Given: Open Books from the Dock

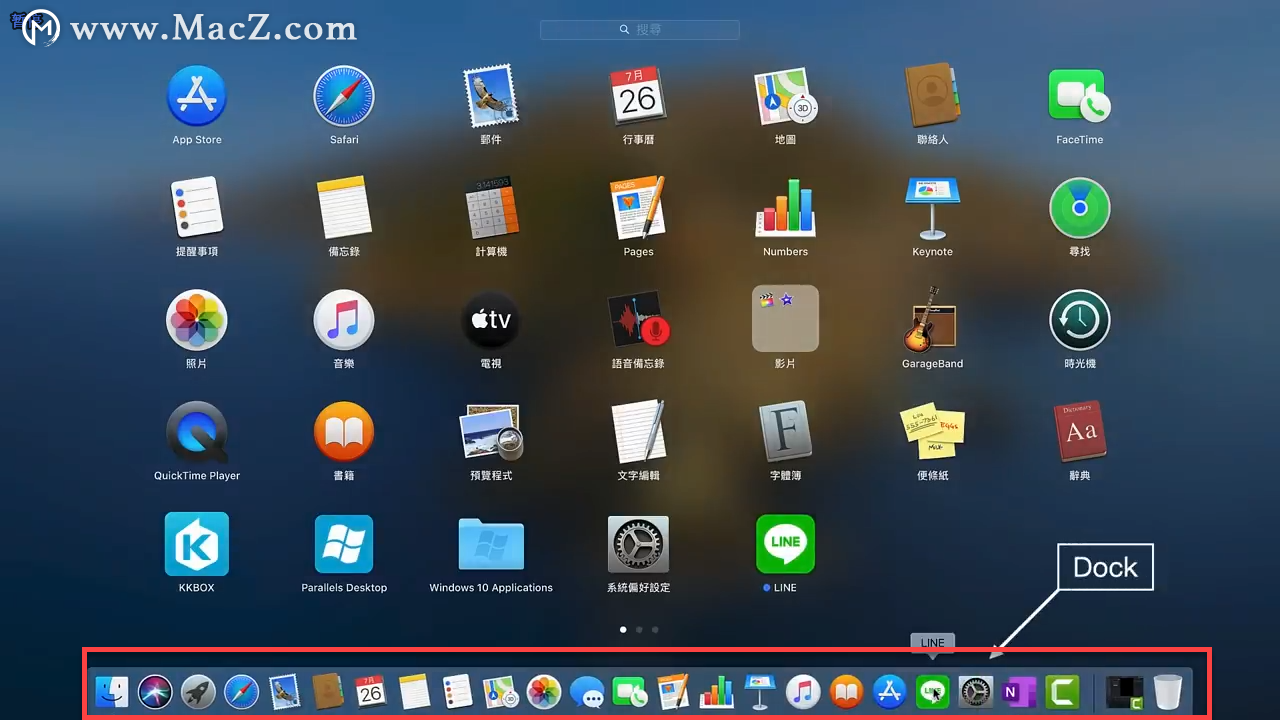Looking at the screenshot, I should tap(846, 692).
